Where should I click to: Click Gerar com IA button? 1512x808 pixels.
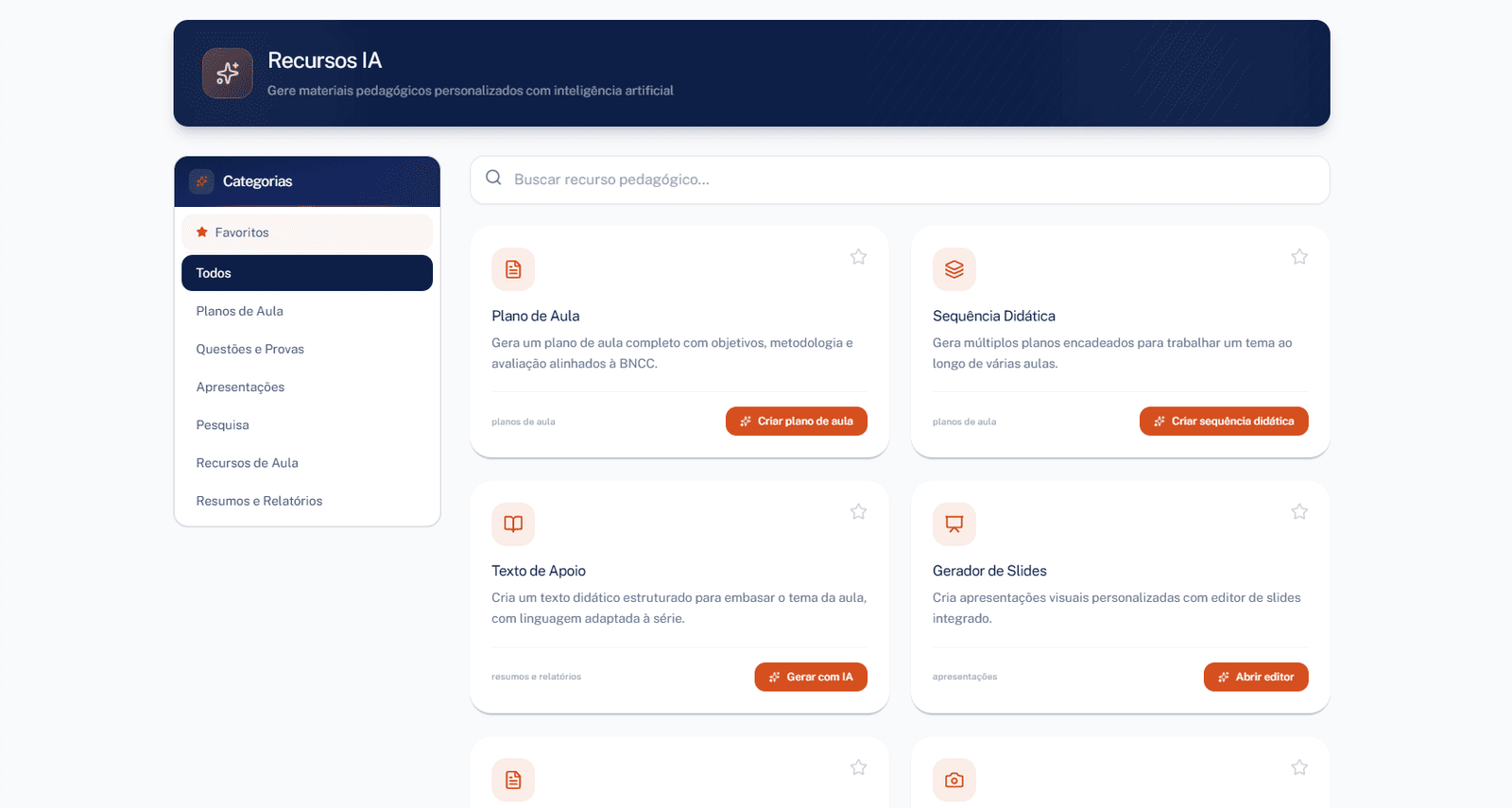click(811, 677)
